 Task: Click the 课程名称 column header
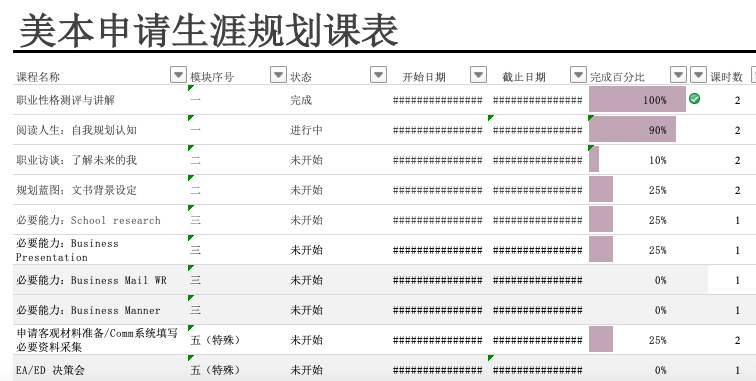click(38, 77)
